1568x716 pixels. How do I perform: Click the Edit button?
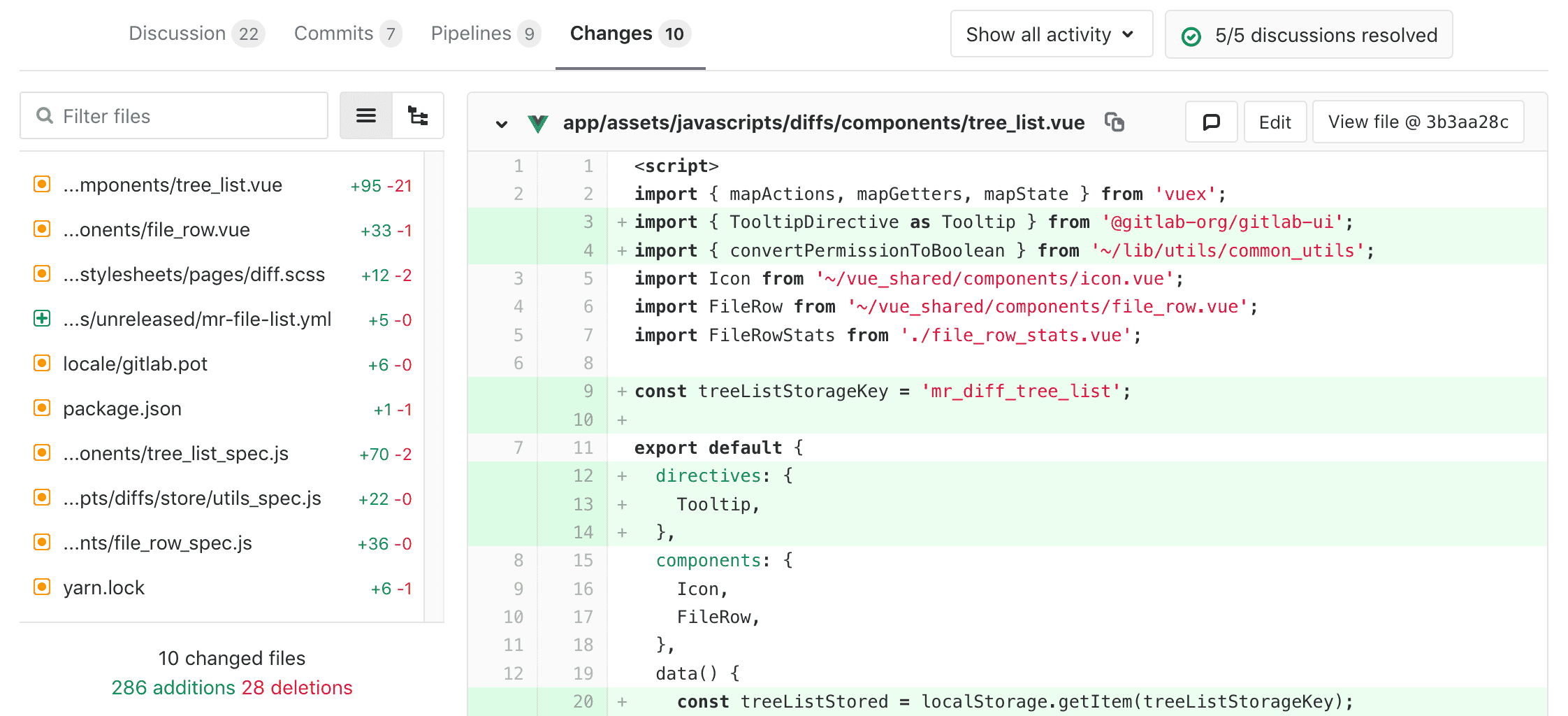[x=1275, y=121]
